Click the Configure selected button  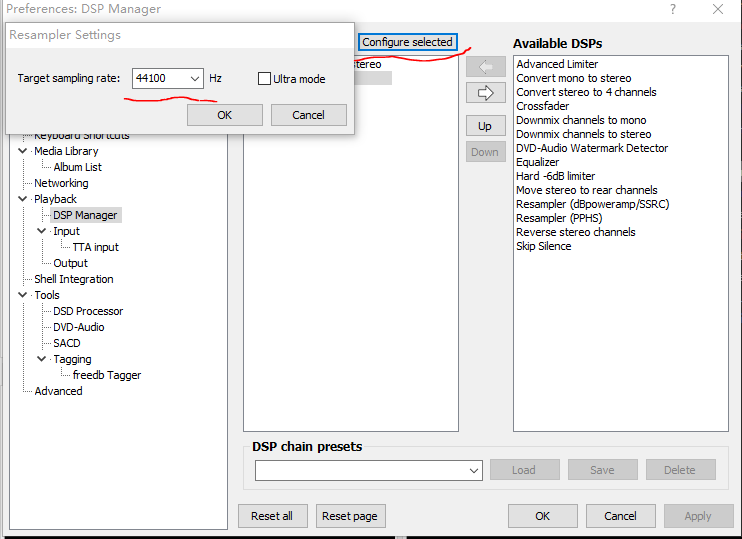(x=407, y=42)
